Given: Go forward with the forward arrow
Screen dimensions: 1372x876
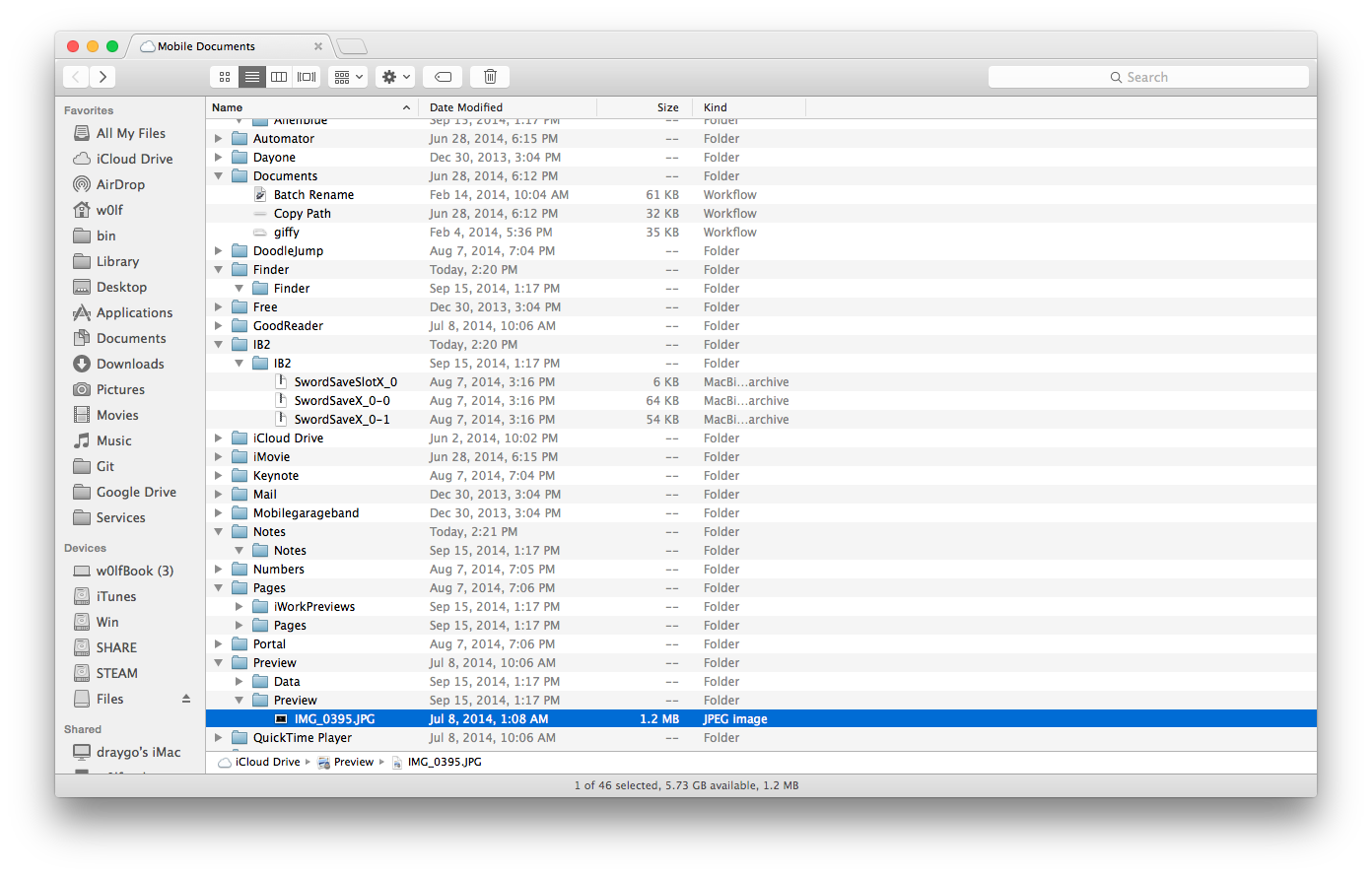Looking at the screenshot, I should coord(103,77).
